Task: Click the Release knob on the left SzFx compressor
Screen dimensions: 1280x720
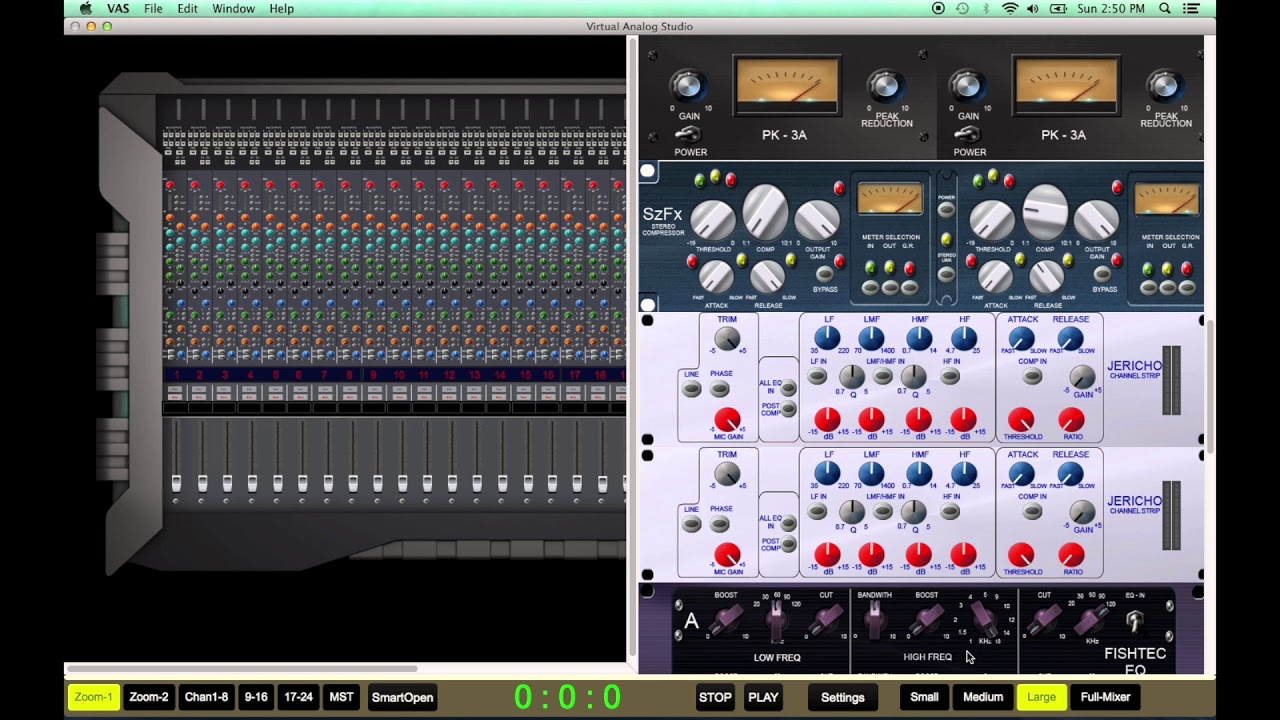Action: click(767, 276)
